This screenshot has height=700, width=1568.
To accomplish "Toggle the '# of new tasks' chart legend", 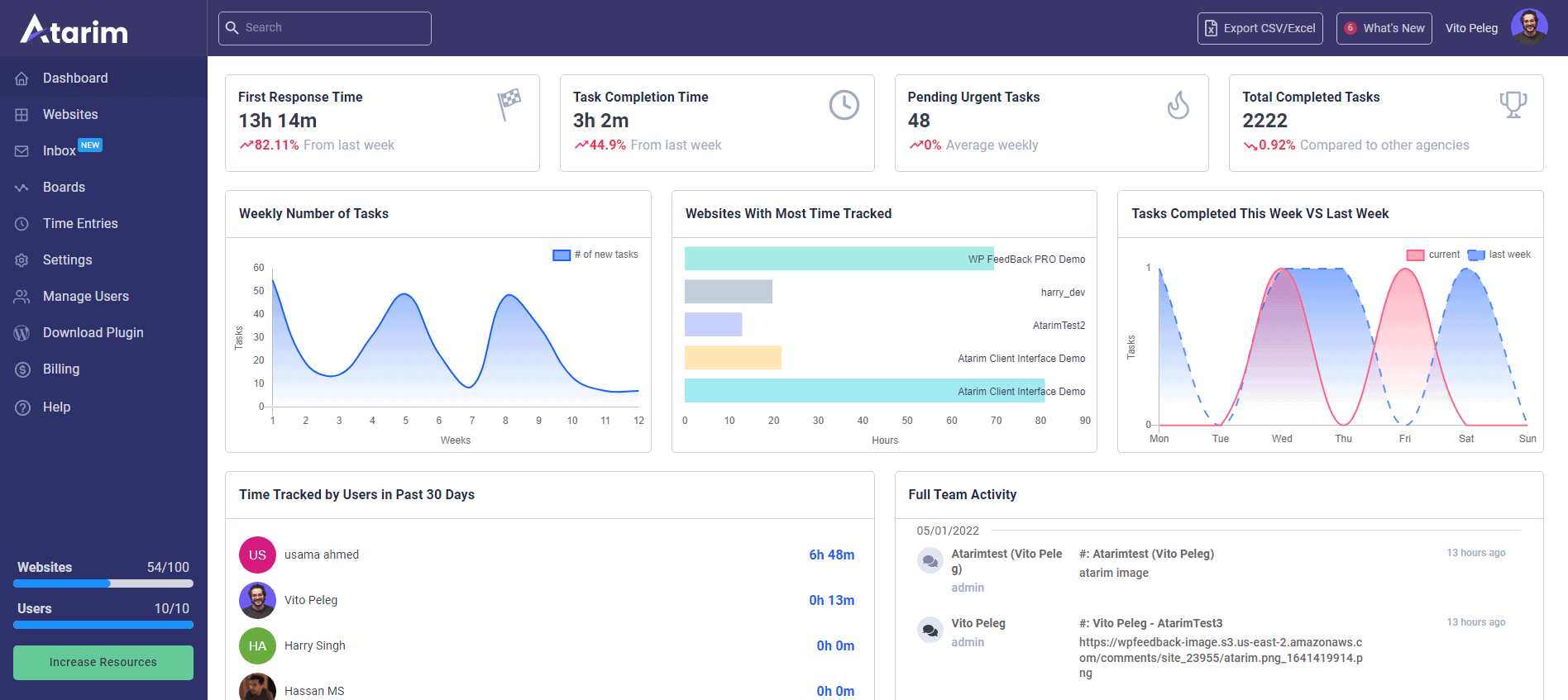I will coord(595,255).
